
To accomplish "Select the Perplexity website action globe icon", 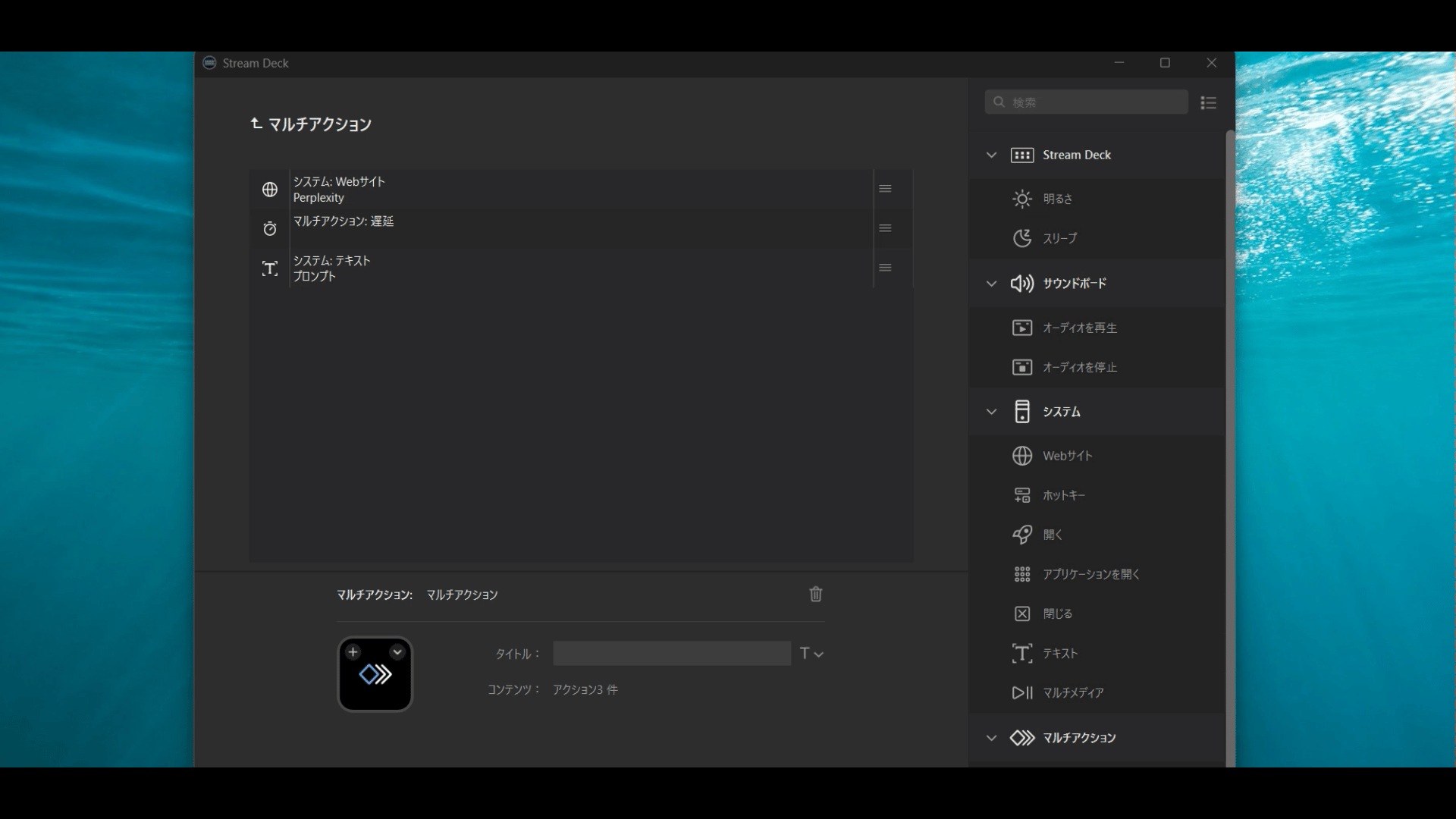I will 270,190.
